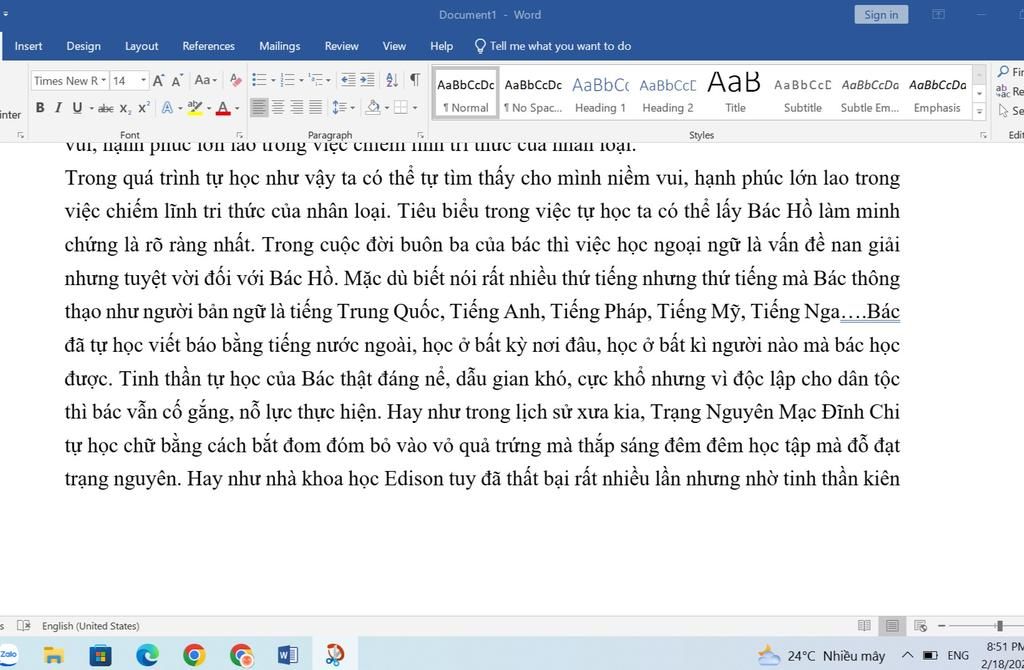Viewport: 1024px width, 670px height.
Task: Apply red font color
Action: (x=223, y=108)
